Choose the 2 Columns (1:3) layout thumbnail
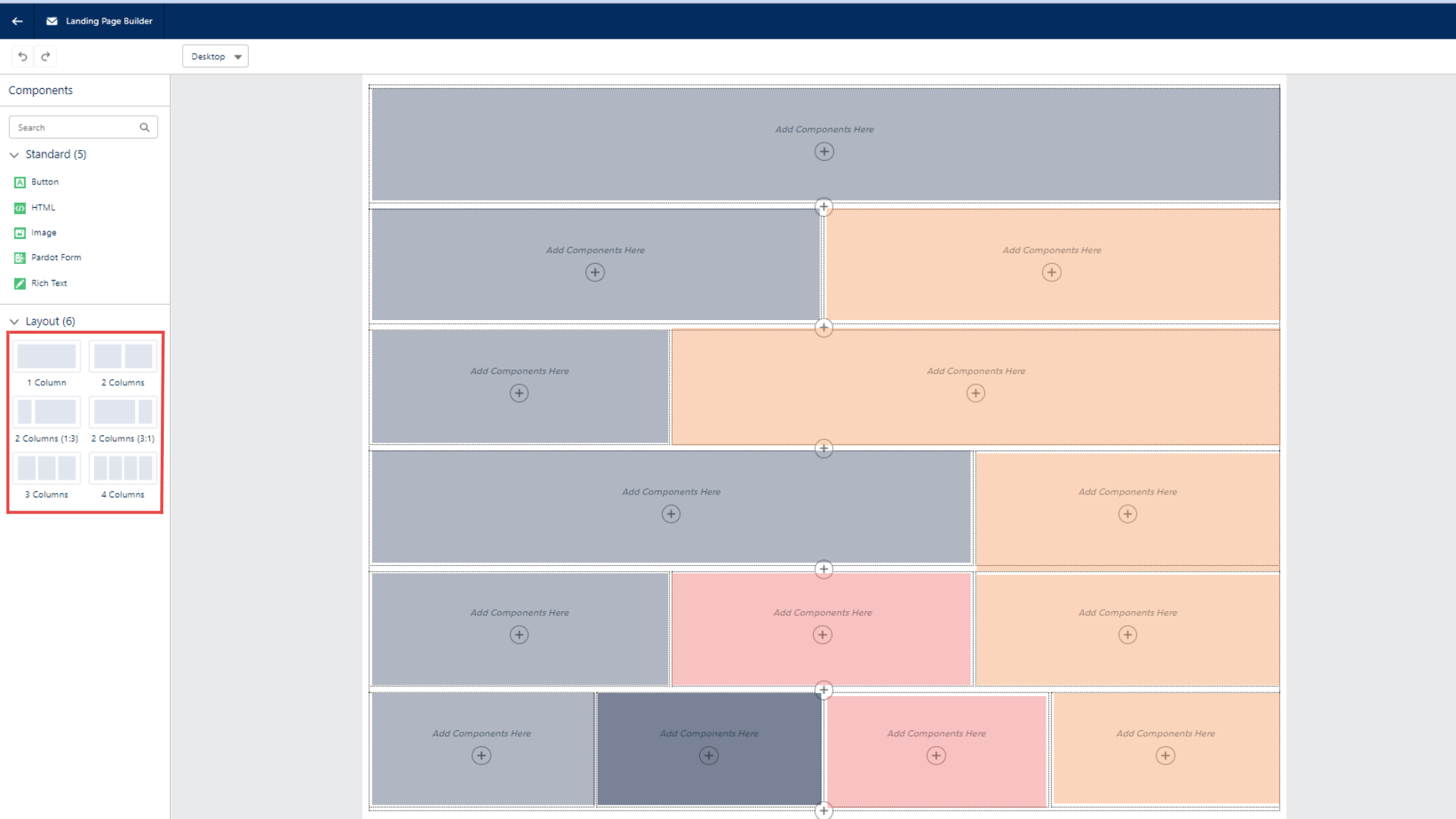1456x819 pixels. [x=46, y=412]
